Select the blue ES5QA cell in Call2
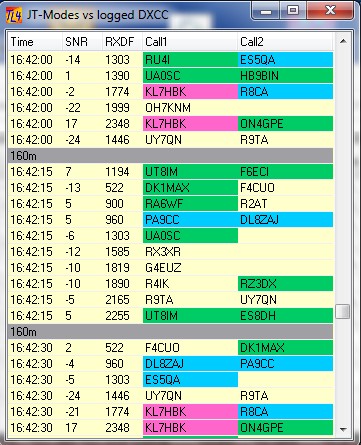The width and height of the screenshot is (361, 445). tap(285, 60)
